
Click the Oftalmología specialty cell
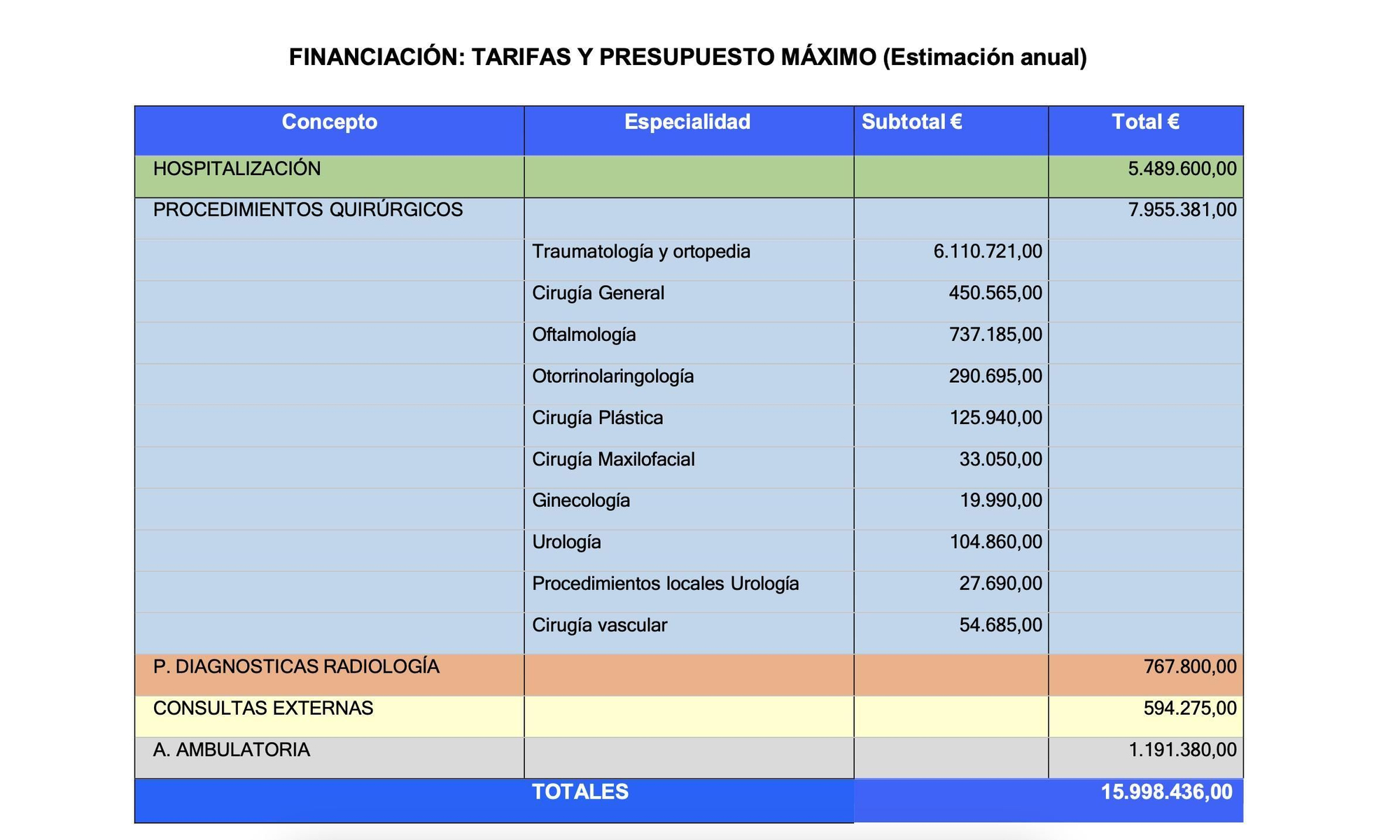[x=584, y=335]
